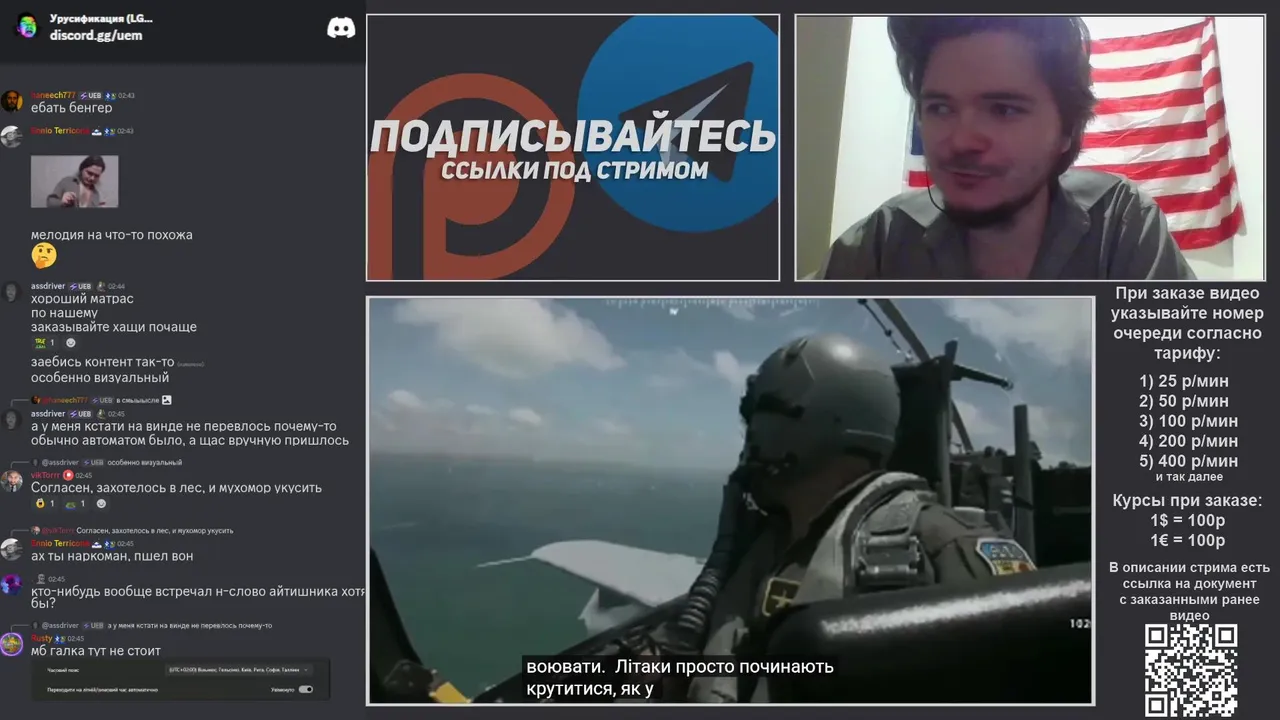Click the message 'хороший матрас'
1280x720 pixels.
[82, 299]
